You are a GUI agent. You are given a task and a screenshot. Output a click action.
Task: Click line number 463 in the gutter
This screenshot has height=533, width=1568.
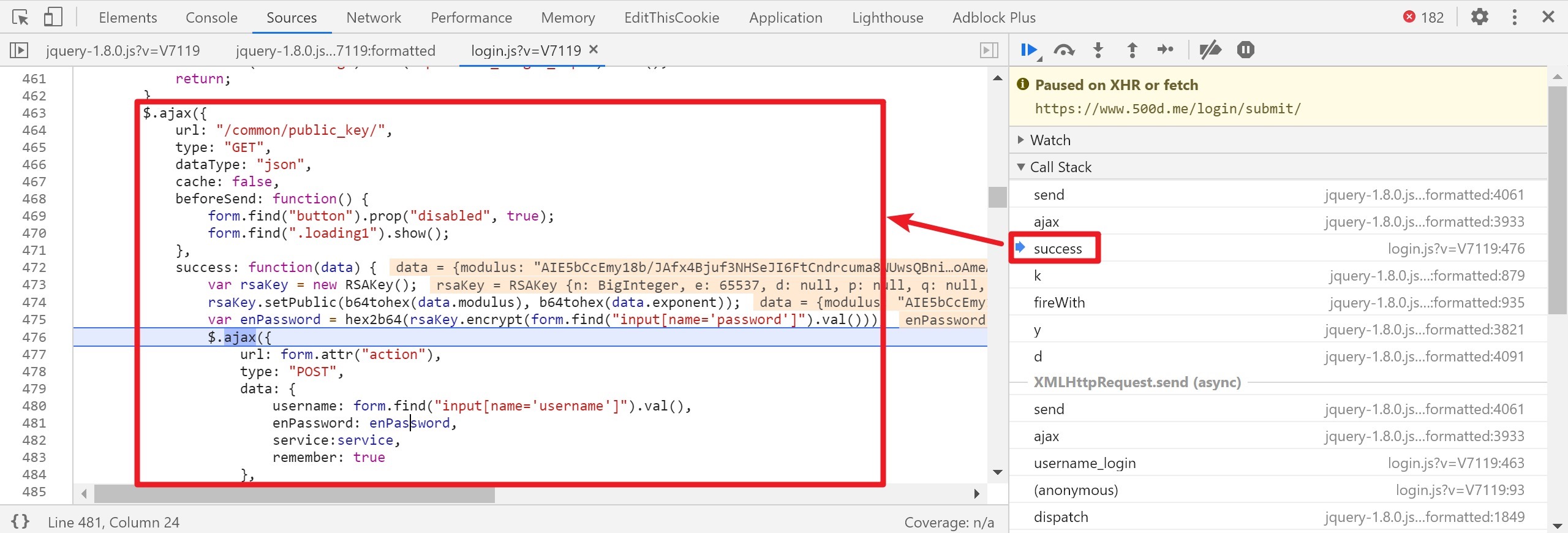[34, 113]
